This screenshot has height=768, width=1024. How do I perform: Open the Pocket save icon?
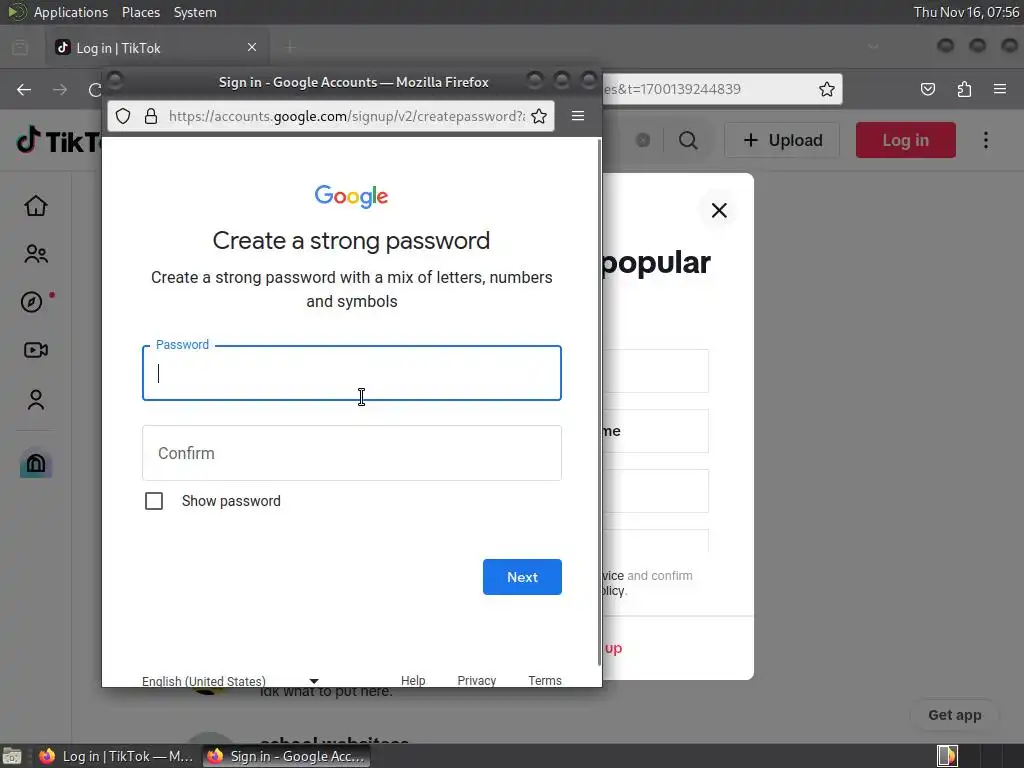coord(927,89)
